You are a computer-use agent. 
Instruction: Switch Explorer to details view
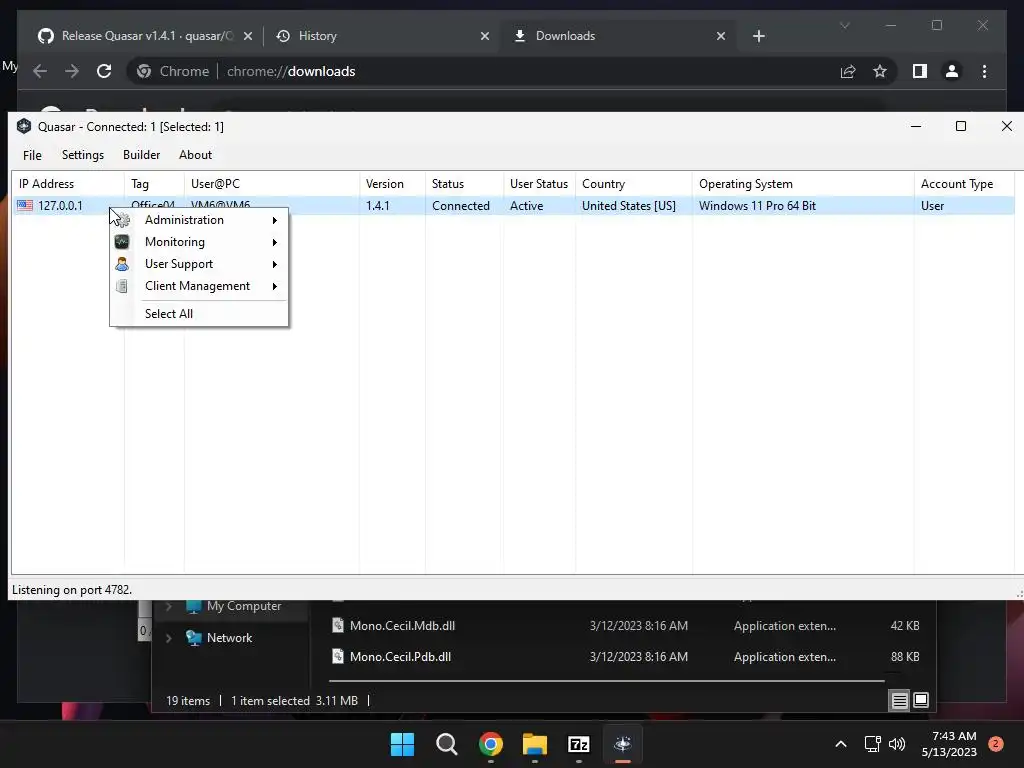(899, 701)
